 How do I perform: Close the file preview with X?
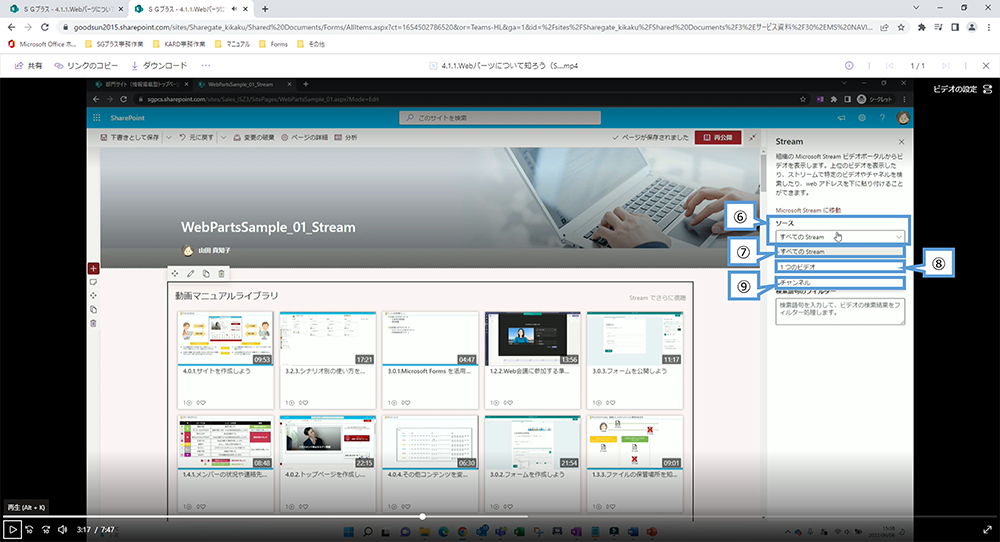click(986, 66)
